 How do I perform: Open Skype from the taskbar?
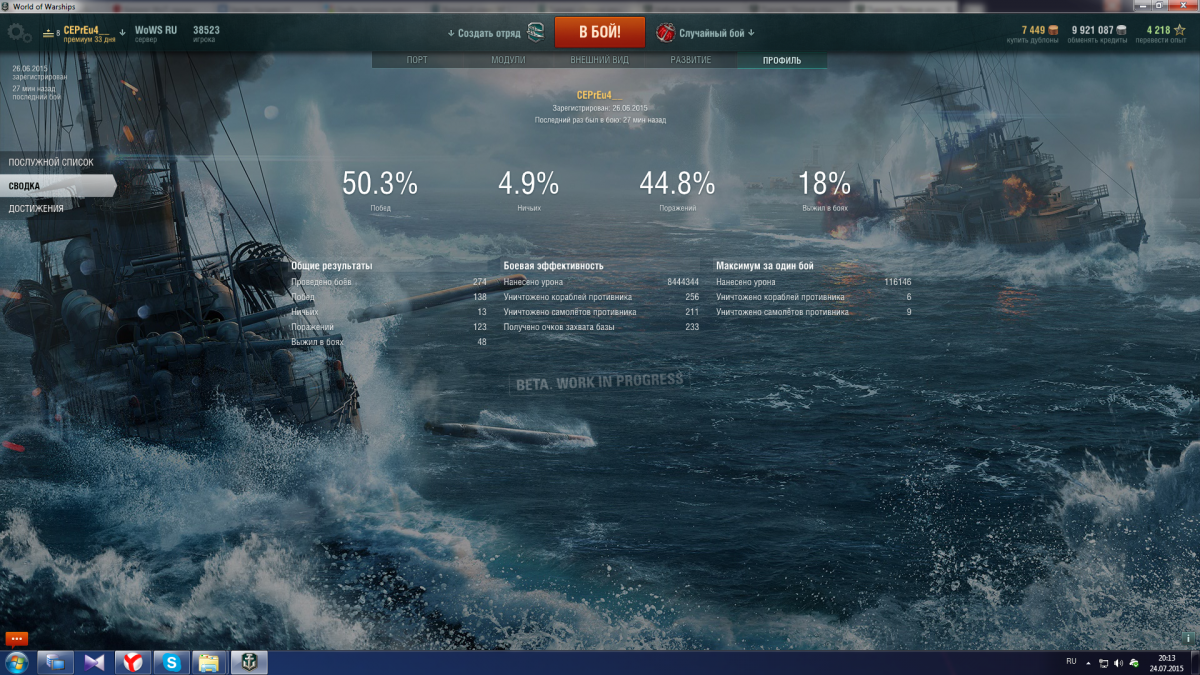point(171,662)
